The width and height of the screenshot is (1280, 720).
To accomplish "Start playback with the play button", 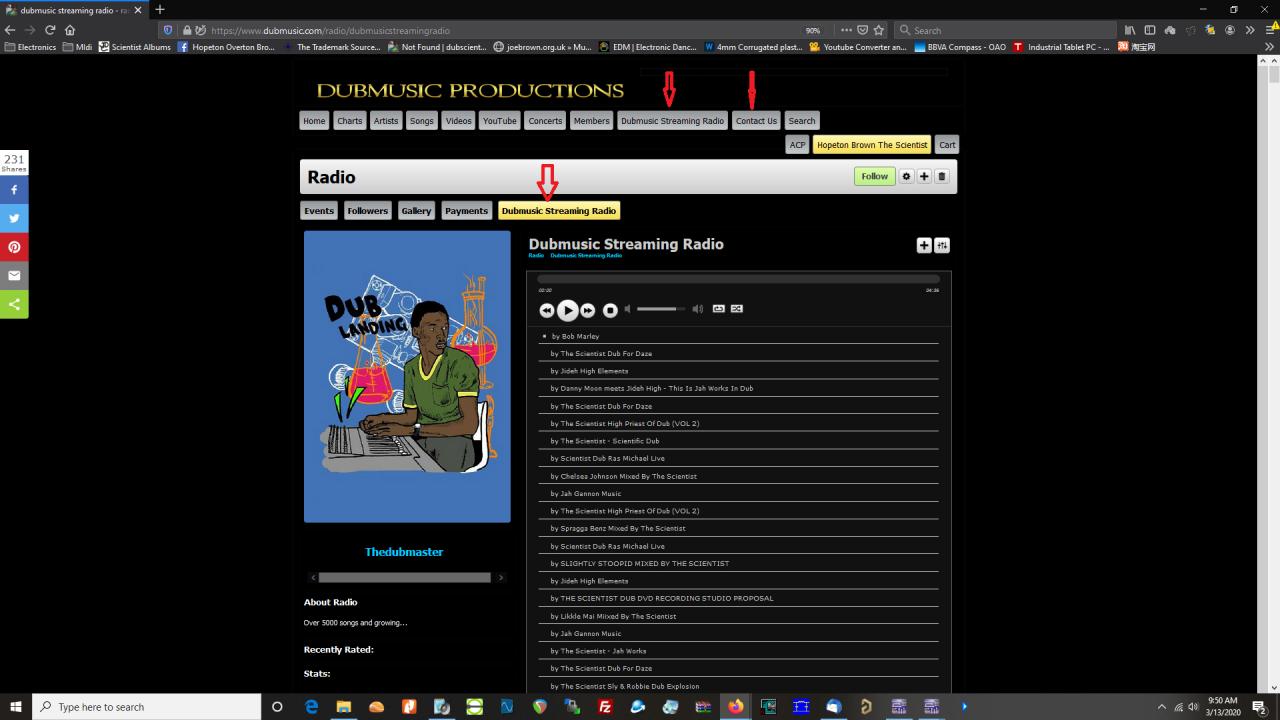I will [x=567, y=310].
